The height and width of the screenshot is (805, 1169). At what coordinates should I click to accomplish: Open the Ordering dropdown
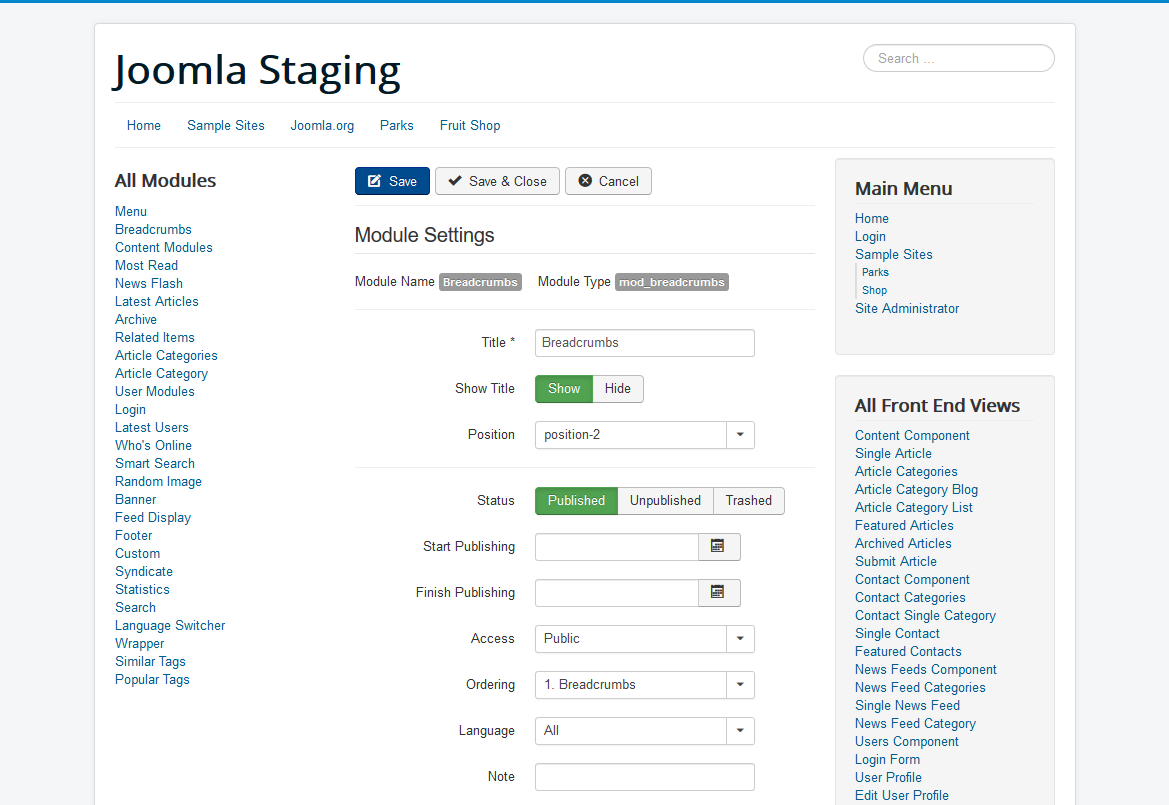point(645,685)
